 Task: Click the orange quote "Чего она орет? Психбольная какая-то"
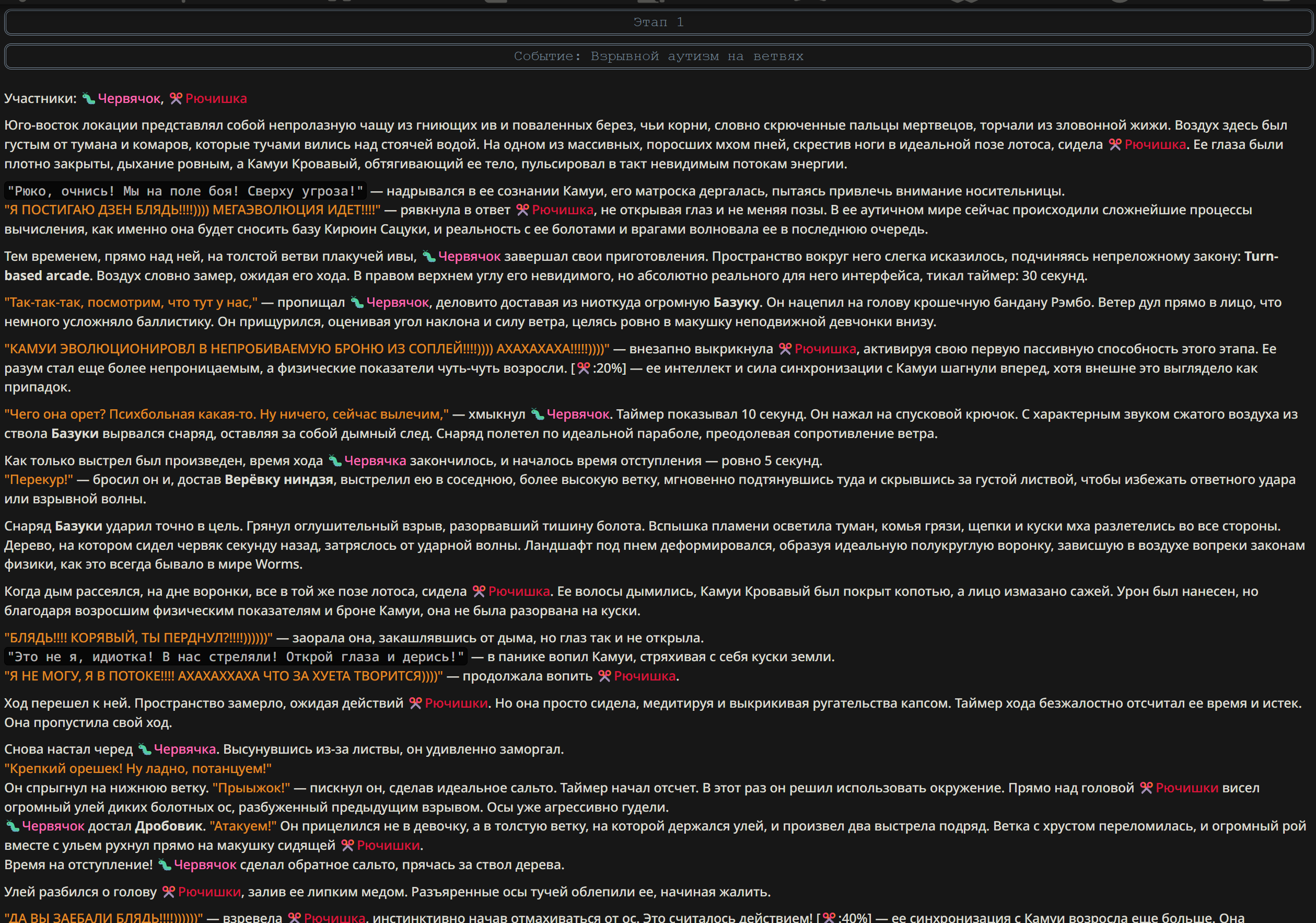[x=226, y=414]
